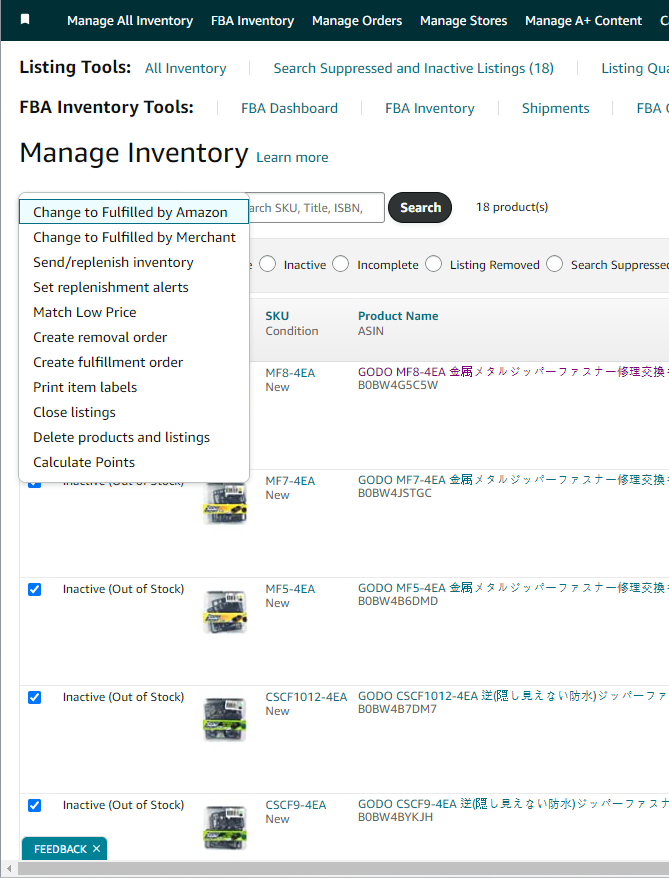Click the bookmark icon in top navigation

pos(25,20)
